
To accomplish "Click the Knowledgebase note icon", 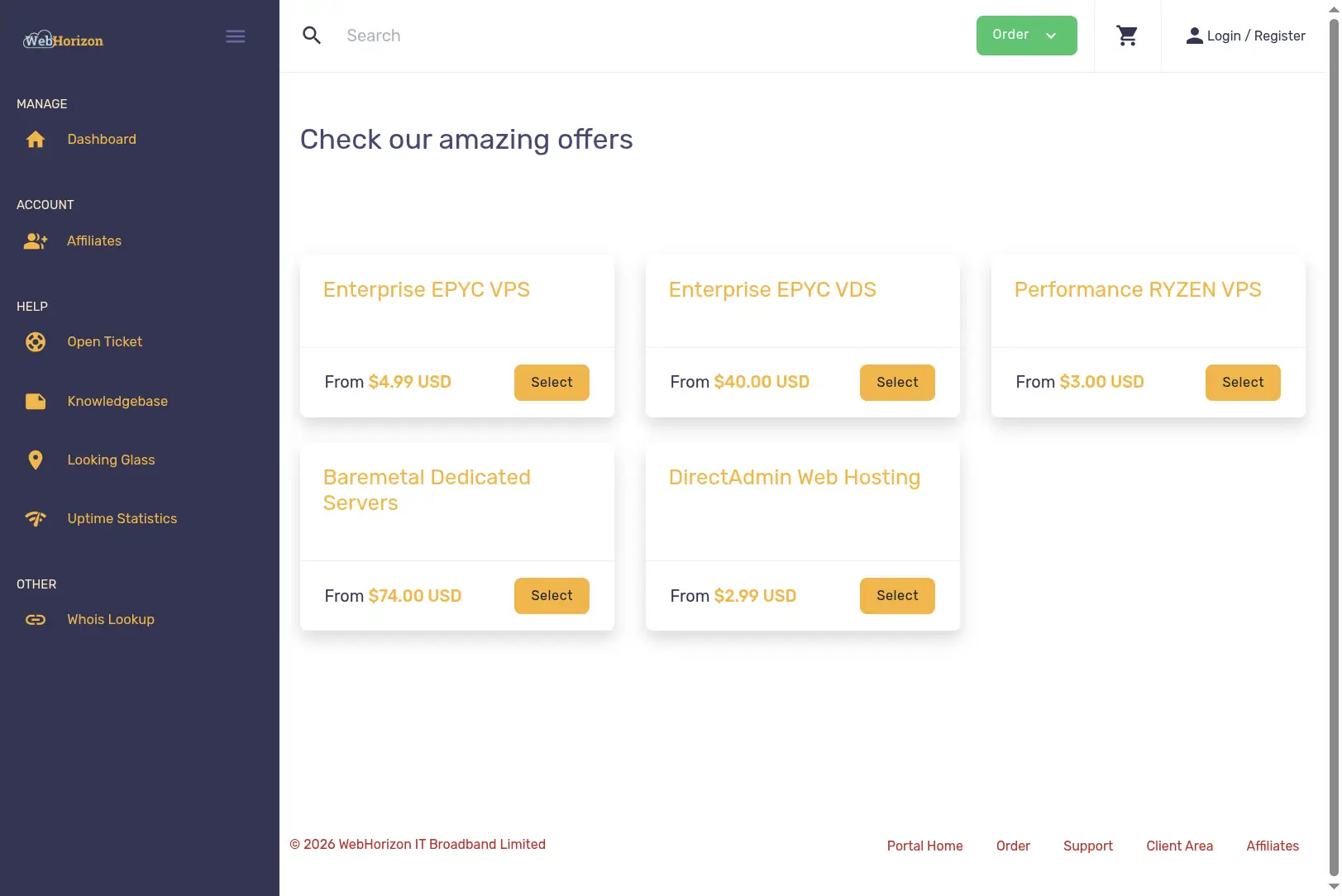I will 36,402.
